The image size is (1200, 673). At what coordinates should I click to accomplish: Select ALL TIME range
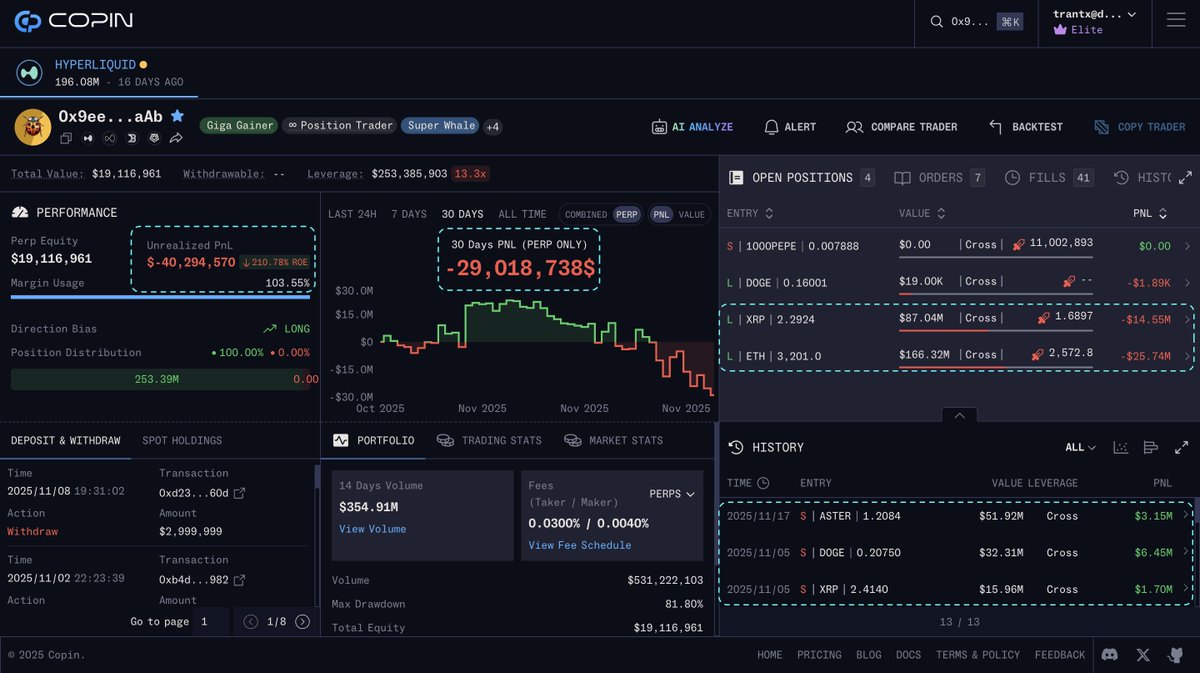pos(522,214)
